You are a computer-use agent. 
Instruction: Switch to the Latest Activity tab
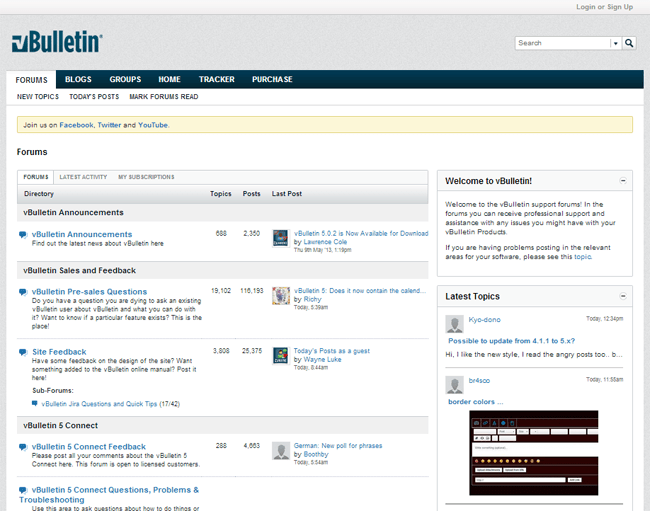click(83, 177)
